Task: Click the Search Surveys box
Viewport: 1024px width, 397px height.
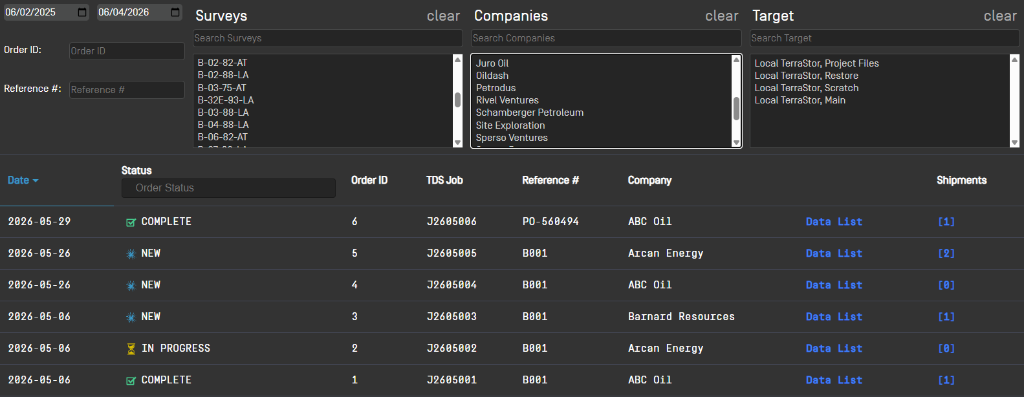Action: [327, 38]
